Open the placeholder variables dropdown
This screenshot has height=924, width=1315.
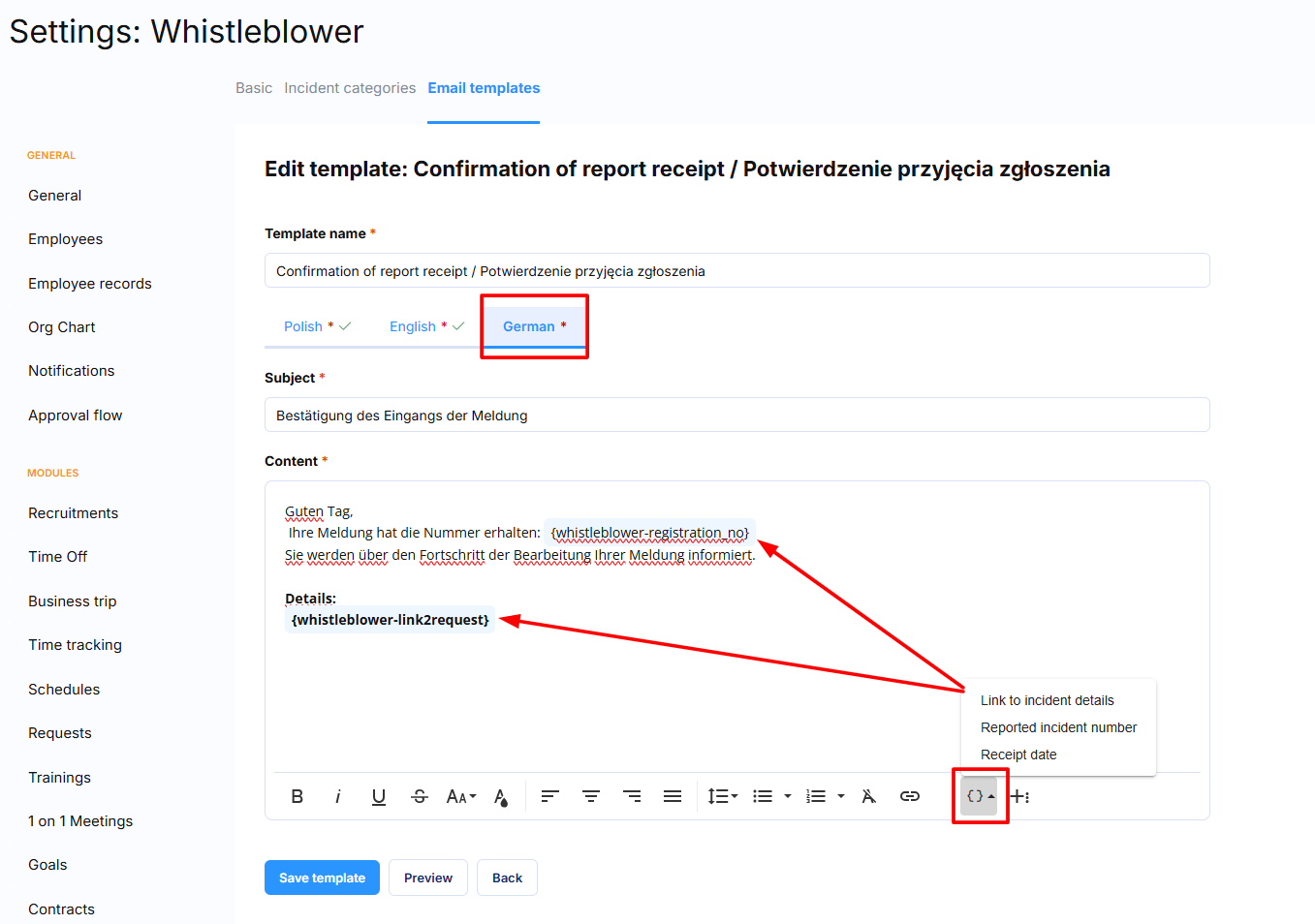980,796
